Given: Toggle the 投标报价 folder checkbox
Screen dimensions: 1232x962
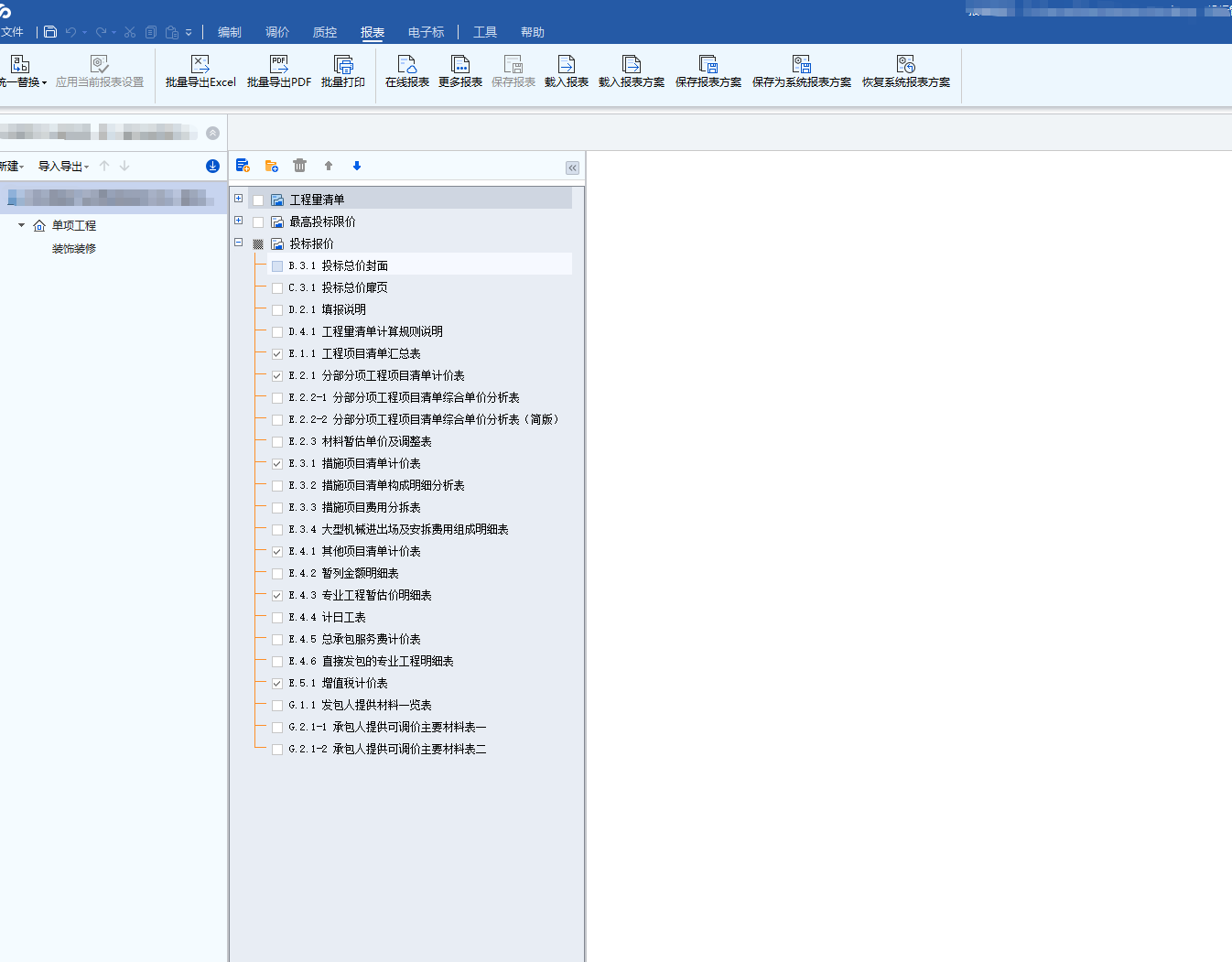Looking at the screenshot, I should click(x=258, y=243).
